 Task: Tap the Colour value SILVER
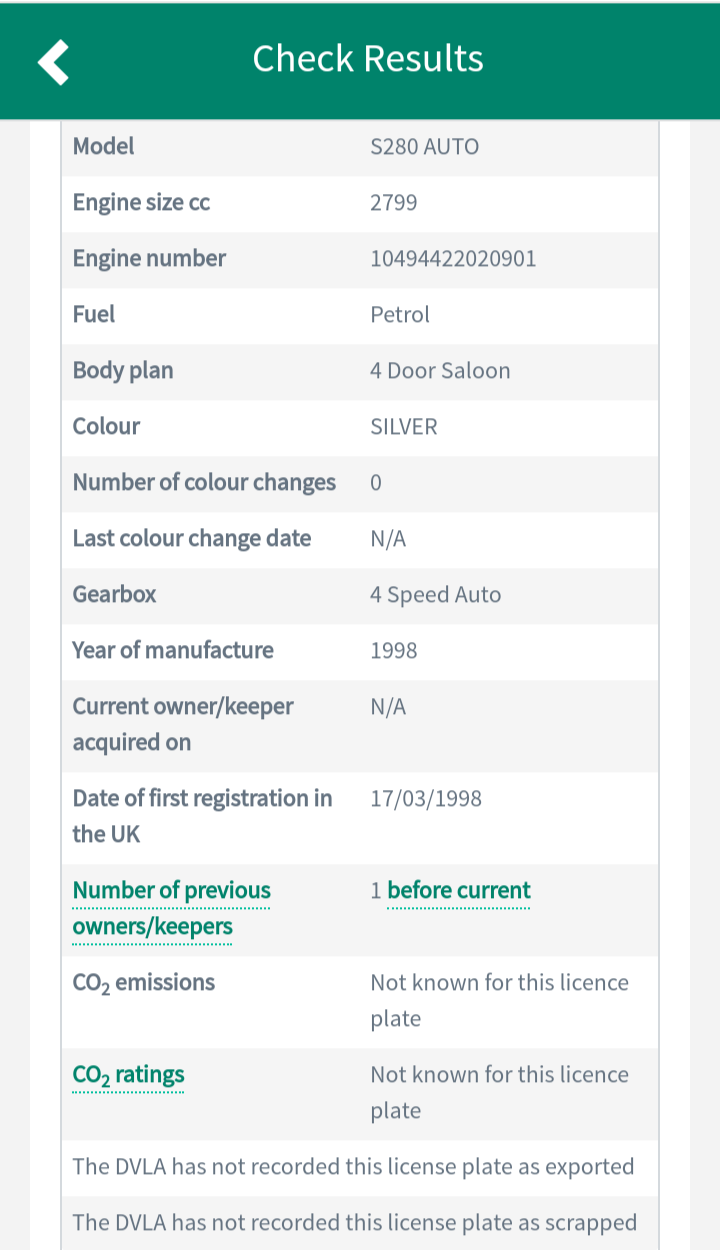coord(404,427)
